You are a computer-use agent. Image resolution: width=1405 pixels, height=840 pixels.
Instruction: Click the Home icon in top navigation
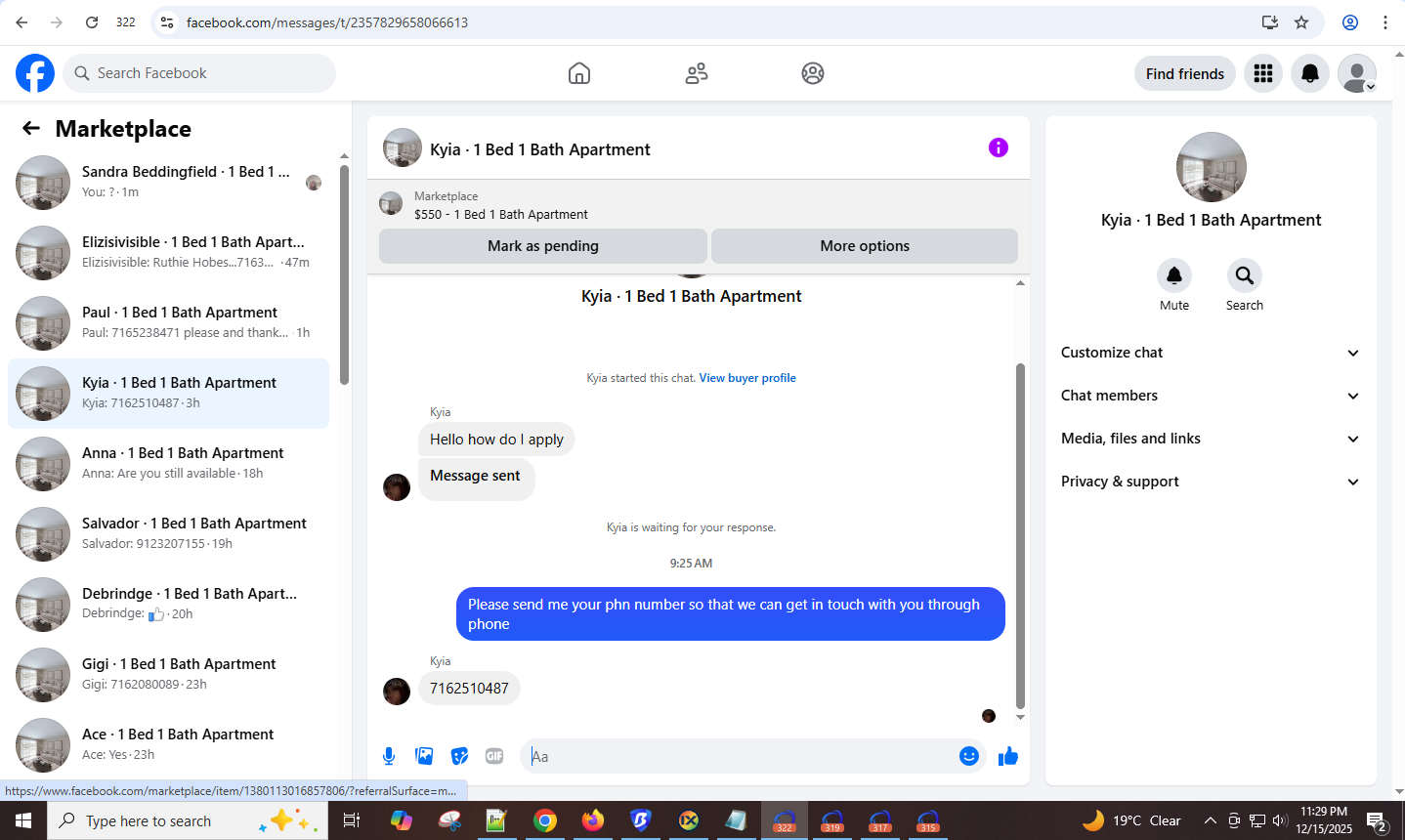(579, 73)
